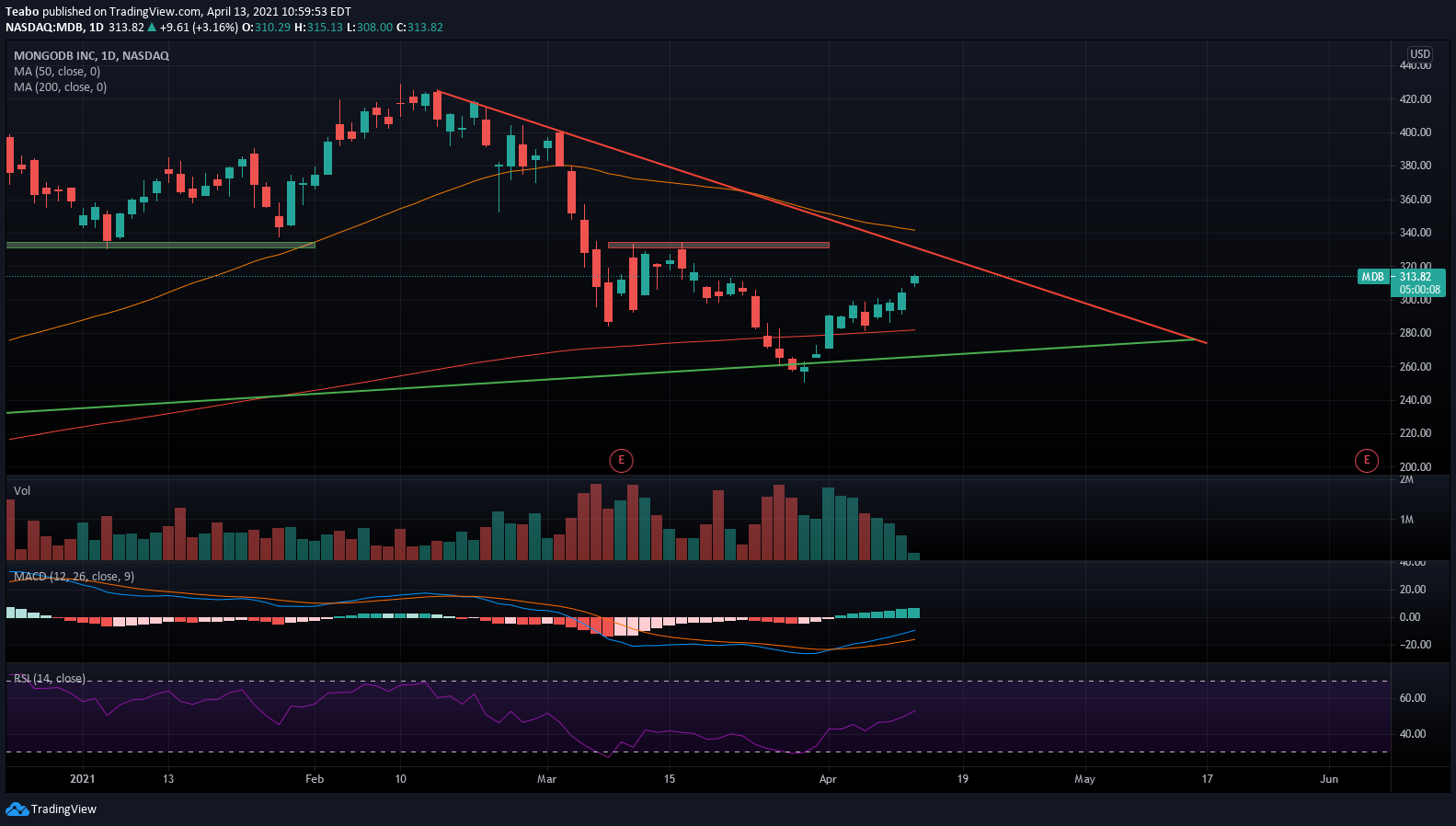Click the 260.00 price axis label

click(x=1416, y=367)
